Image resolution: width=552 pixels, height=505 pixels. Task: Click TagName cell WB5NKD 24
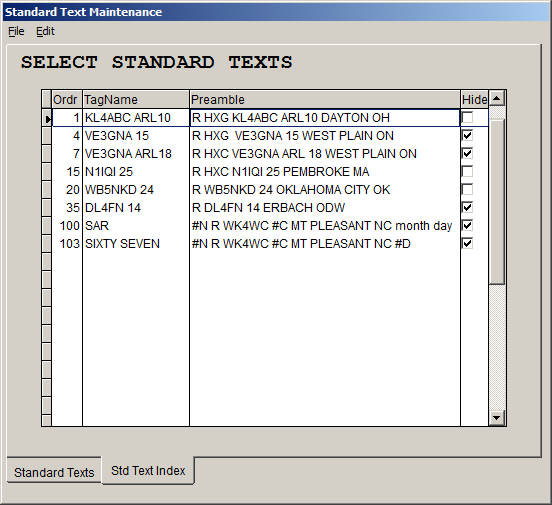136,189
